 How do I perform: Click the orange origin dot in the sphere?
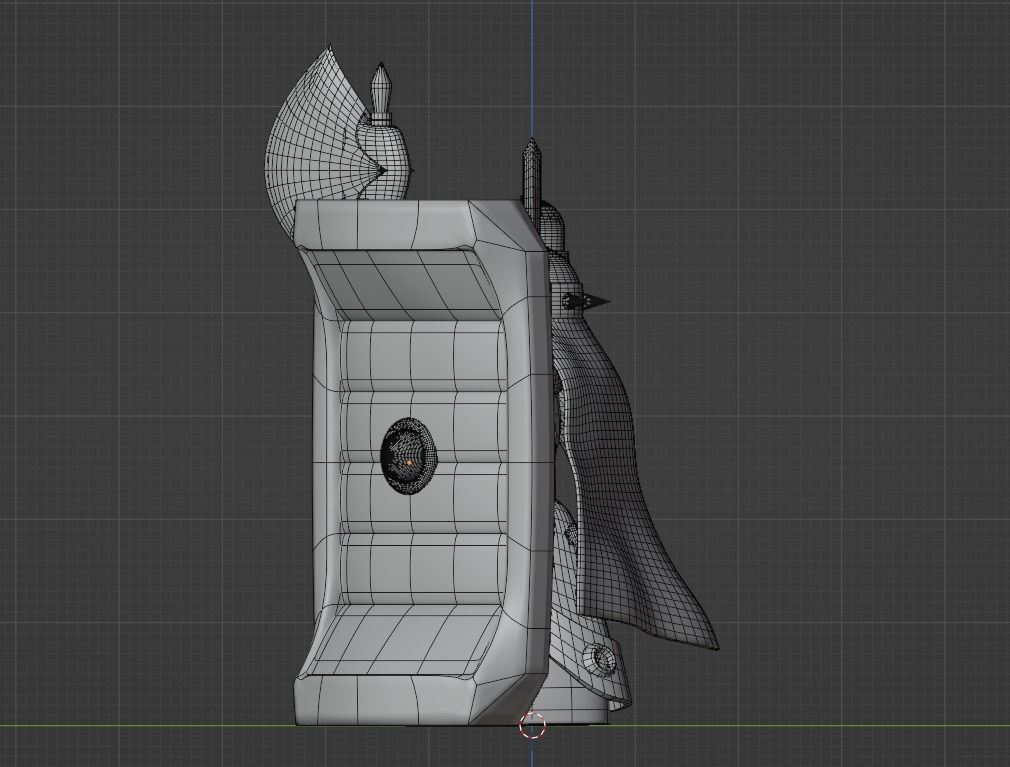pos(408,462)
